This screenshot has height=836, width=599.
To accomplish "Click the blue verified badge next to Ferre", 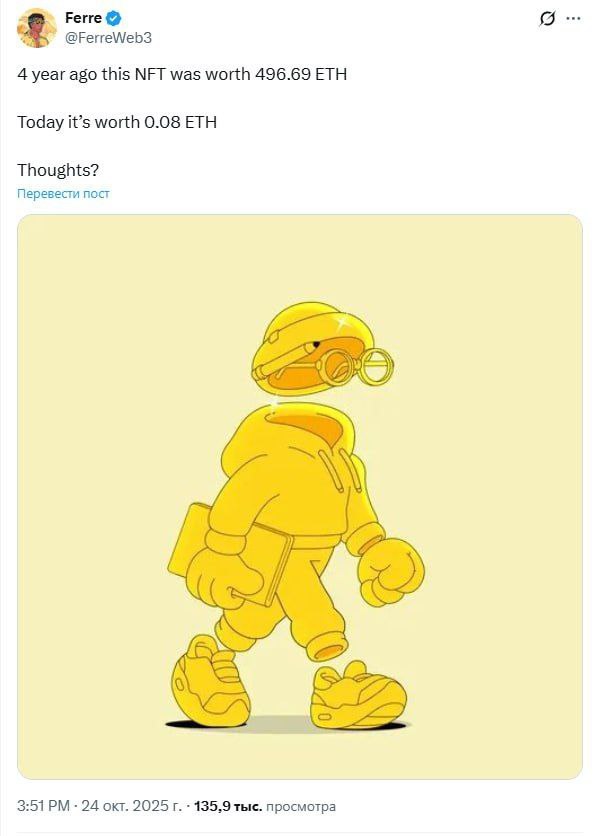I will (113, 18).
